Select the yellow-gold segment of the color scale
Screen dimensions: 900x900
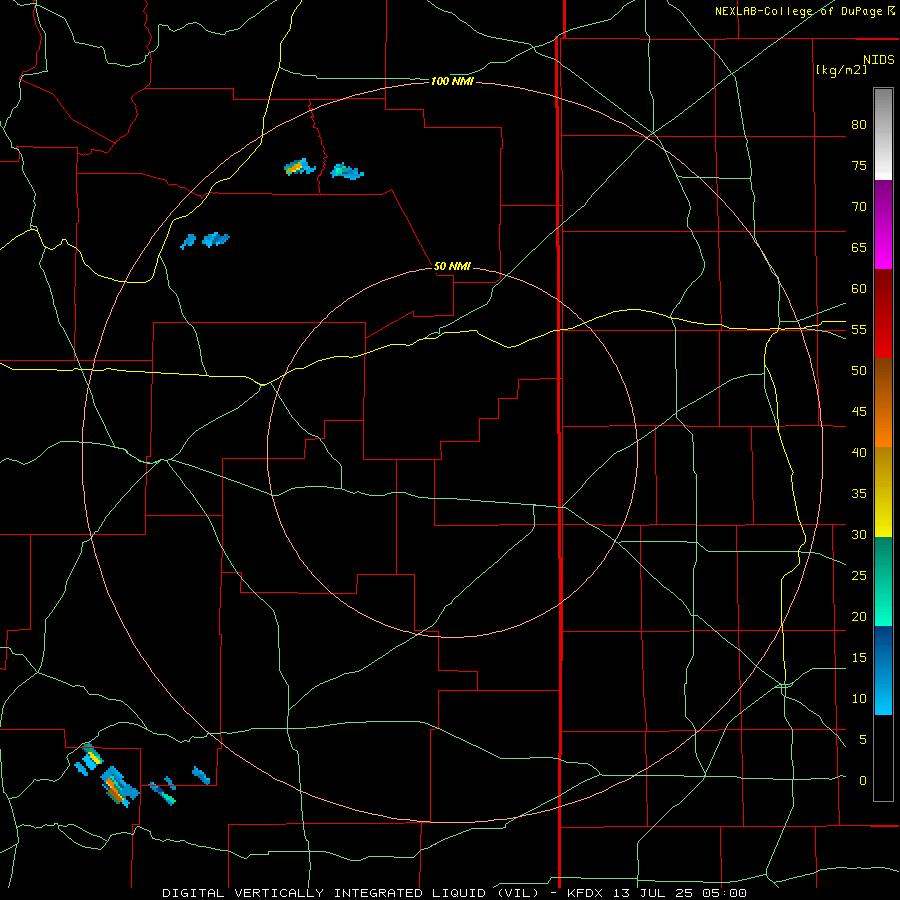(x=883, y=492)
